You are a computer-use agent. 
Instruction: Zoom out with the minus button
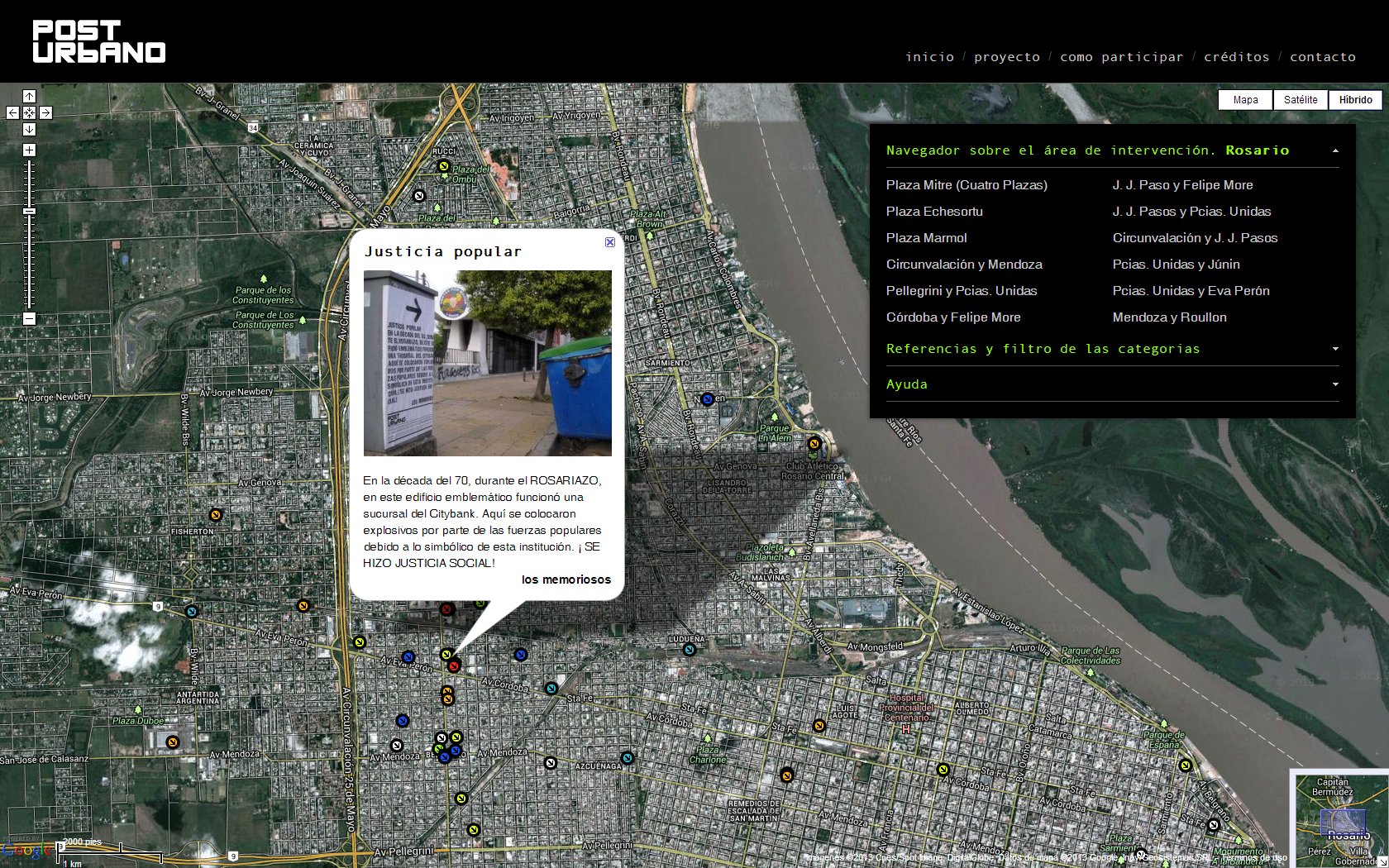29,318
